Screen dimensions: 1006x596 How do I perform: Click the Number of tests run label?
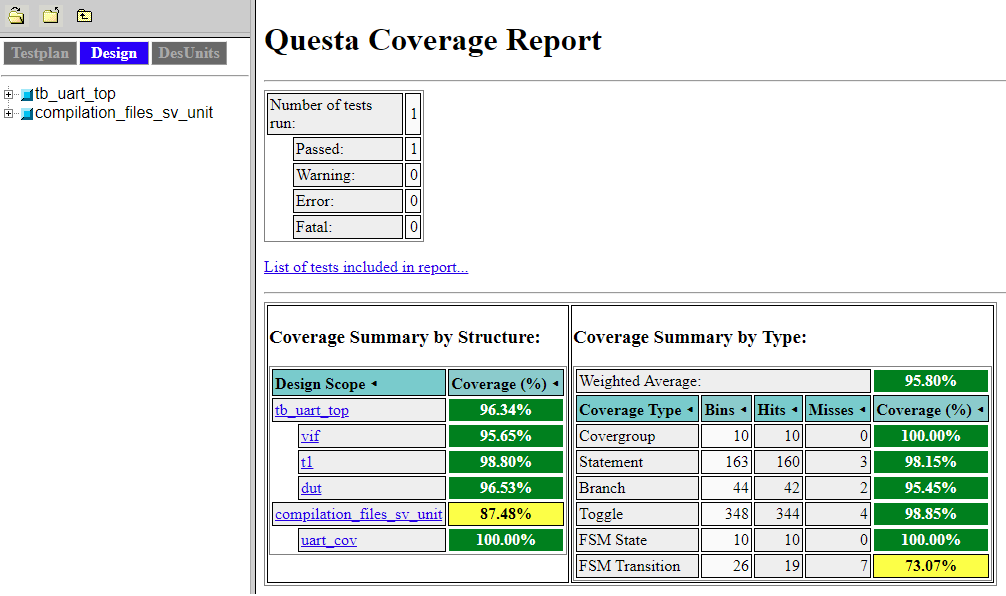pyautogui.click(x=335, y=114)
